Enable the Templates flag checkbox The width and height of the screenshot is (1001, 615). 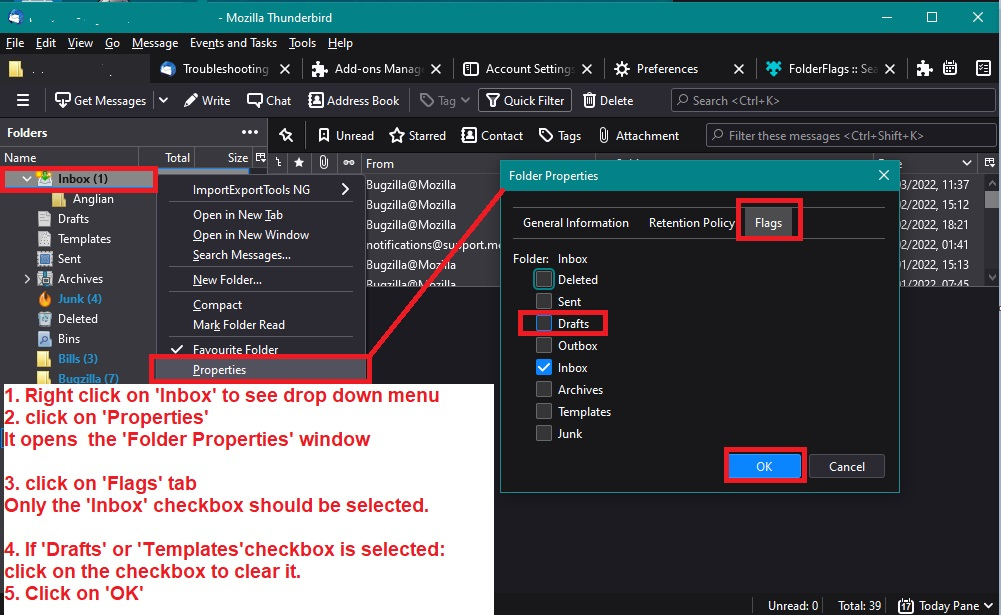tap(544, 412)
